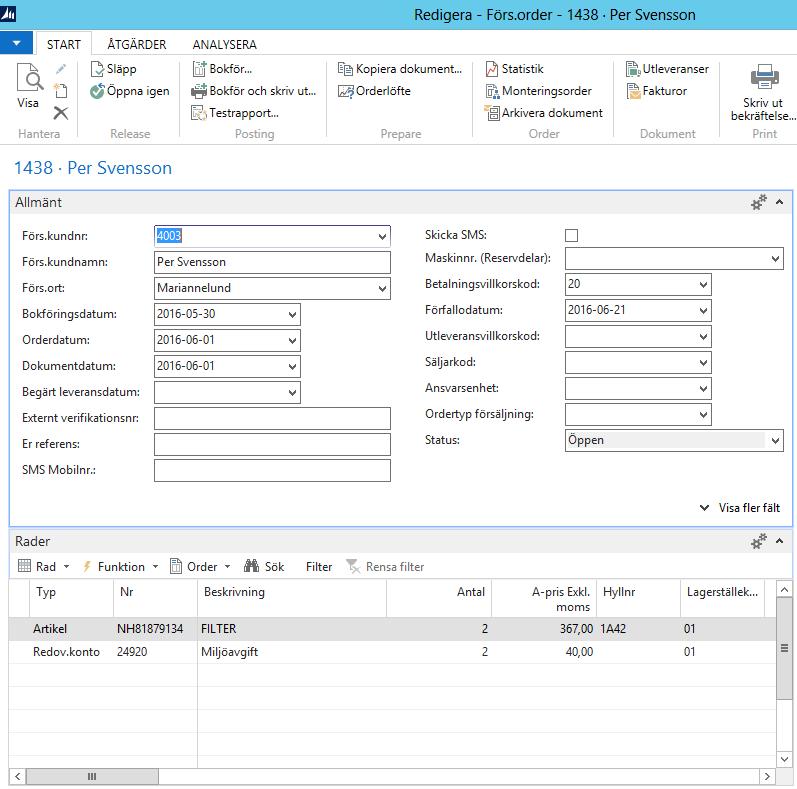Click the Rader customize gear icon

[x=758, y=541]
